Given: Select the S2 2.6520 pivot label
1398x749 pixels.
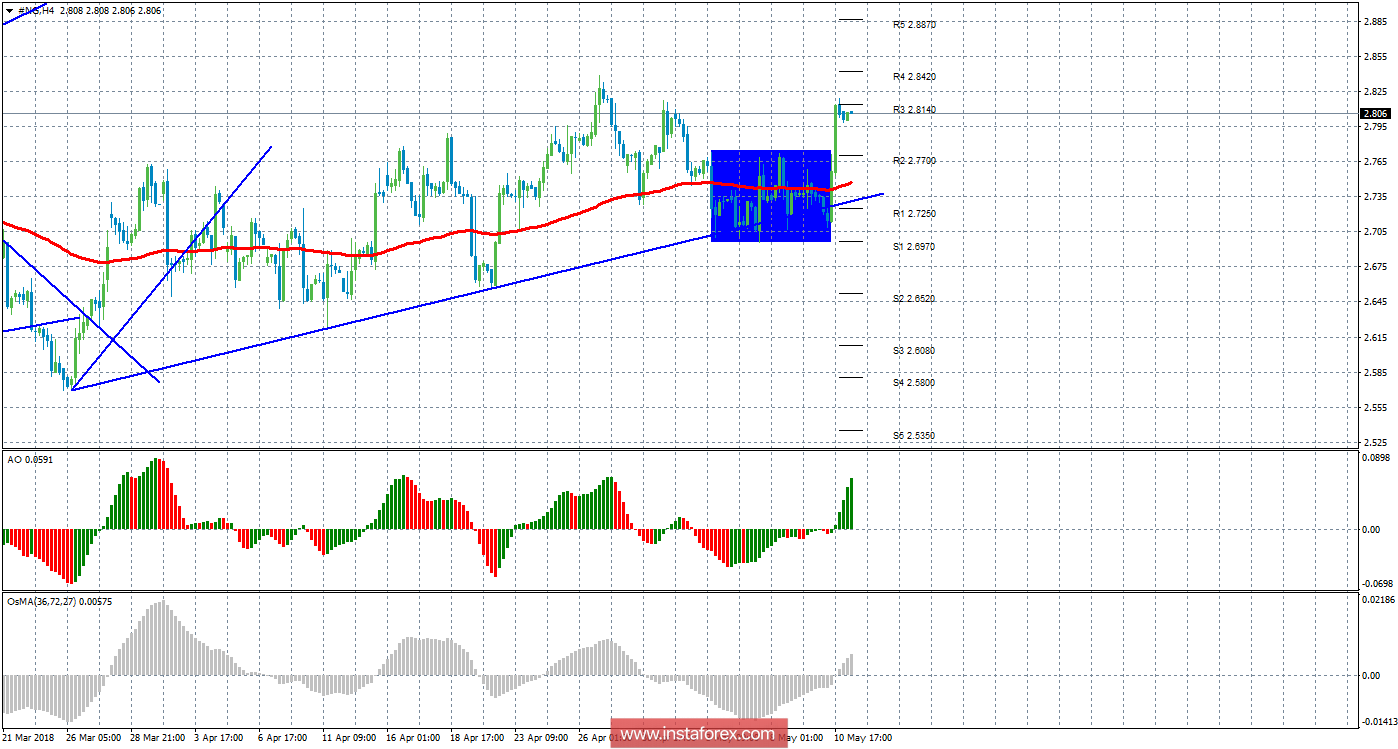Looking at the screenshot, I should click(914, 298).
